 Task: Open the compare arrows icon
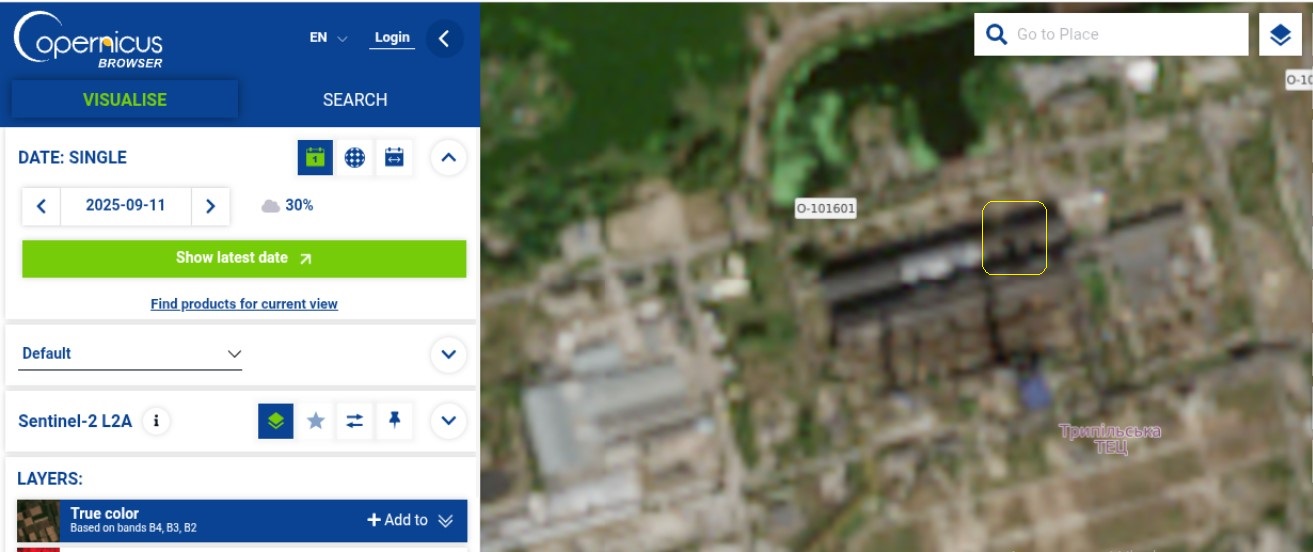pyautogui.click(x=355, y=421)
